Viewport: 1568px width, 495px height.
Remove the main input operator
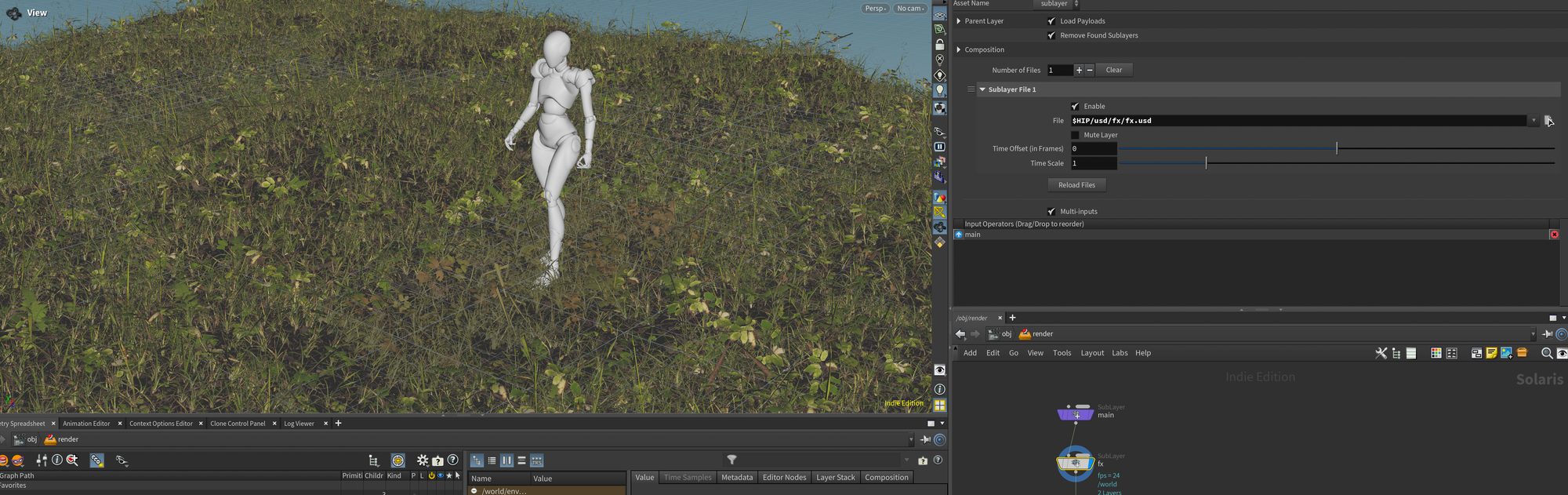point(1554,235)
